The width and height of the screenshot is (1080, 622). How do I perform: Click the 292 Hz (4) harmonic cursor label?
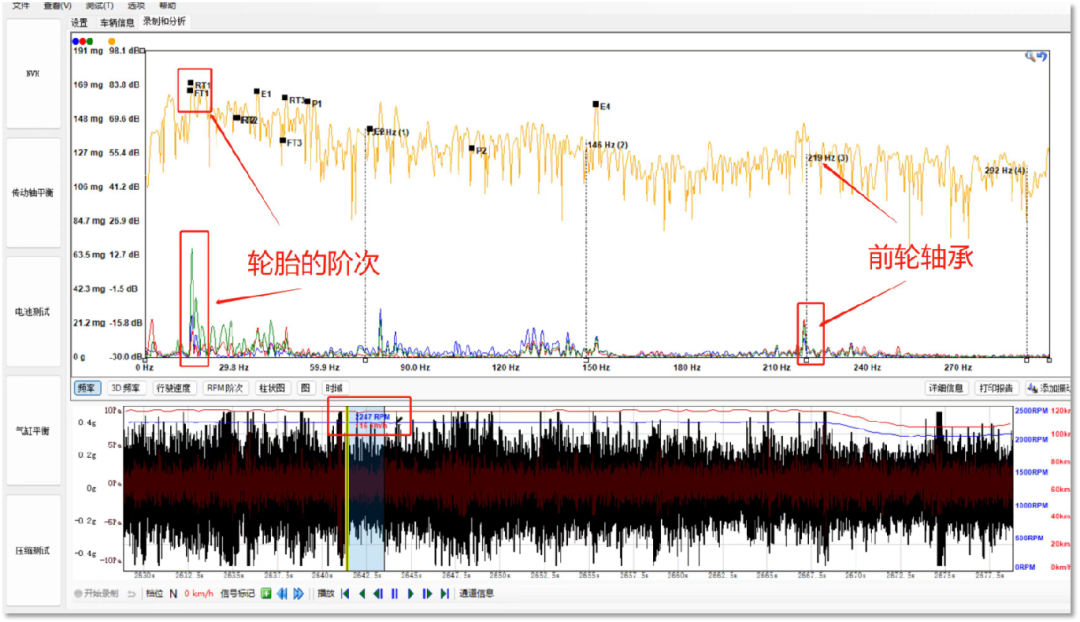[1005, 170]
